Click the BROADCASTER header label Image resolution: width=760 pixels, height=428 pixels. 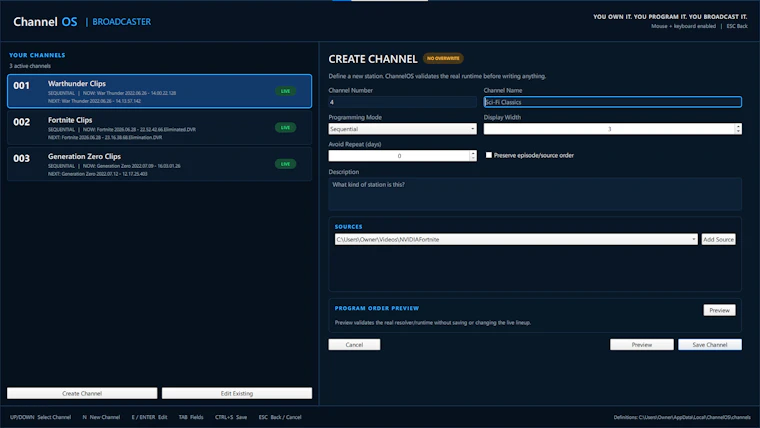pos(122,22)
